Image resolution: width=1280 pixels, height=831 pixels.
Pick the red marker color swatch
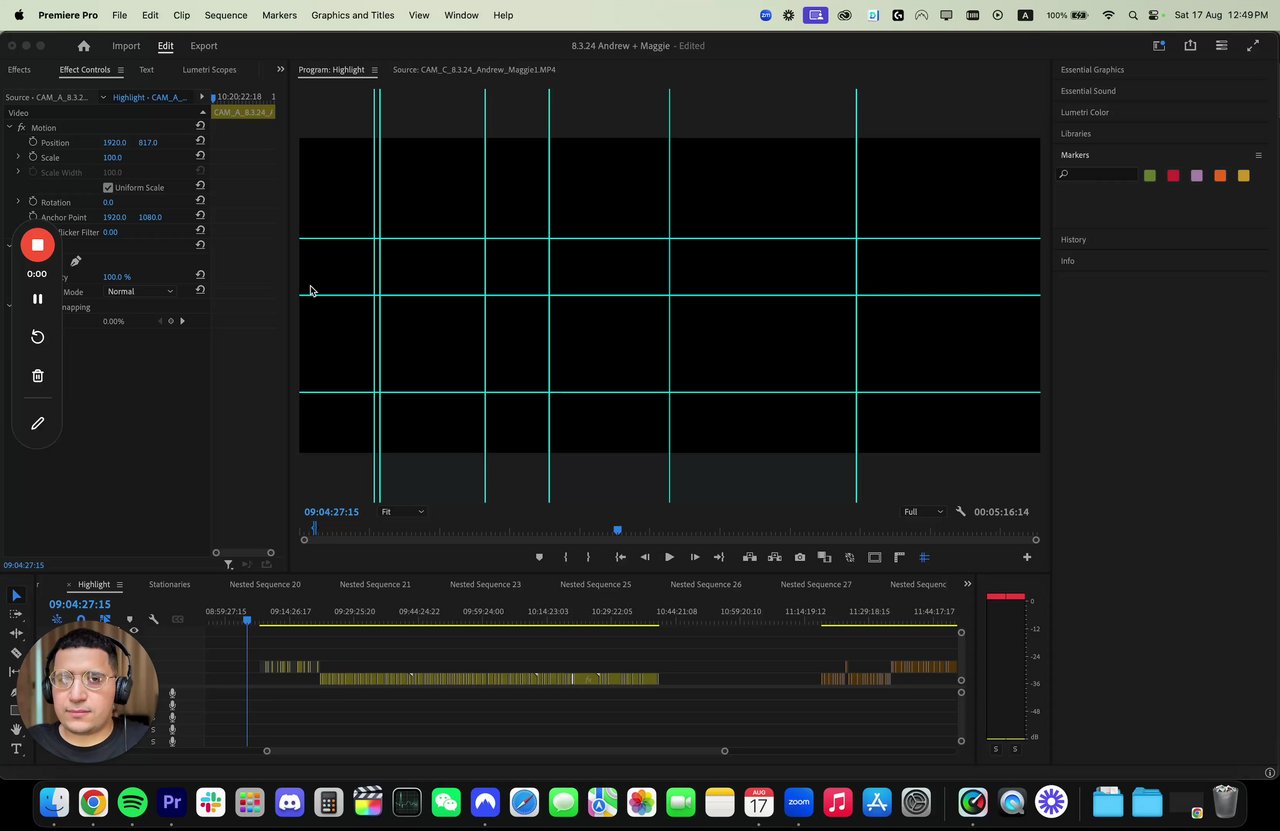click(x=1173, y=176)
